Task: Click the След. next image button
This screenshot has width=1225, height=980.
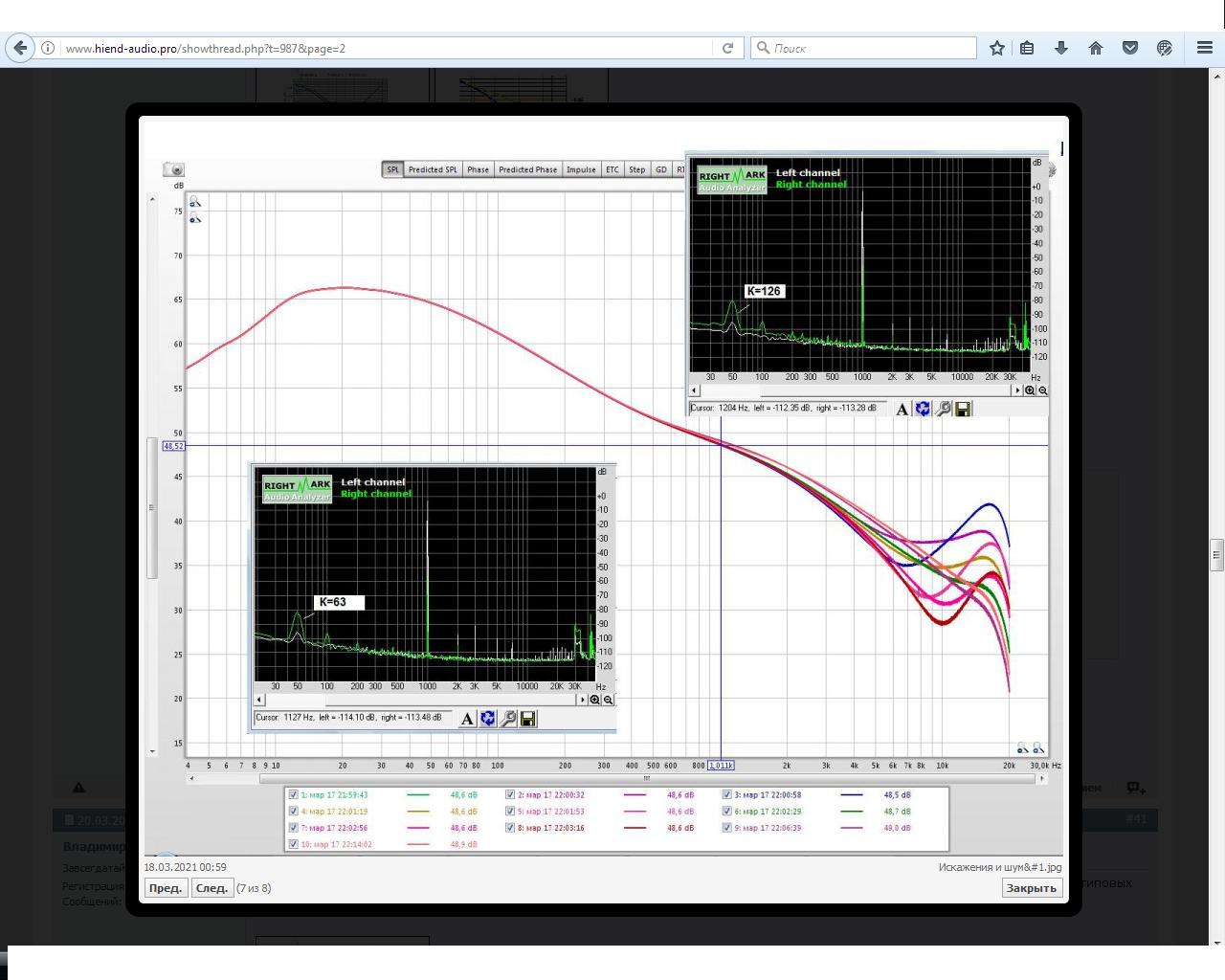Action: [x=212, y=888]
